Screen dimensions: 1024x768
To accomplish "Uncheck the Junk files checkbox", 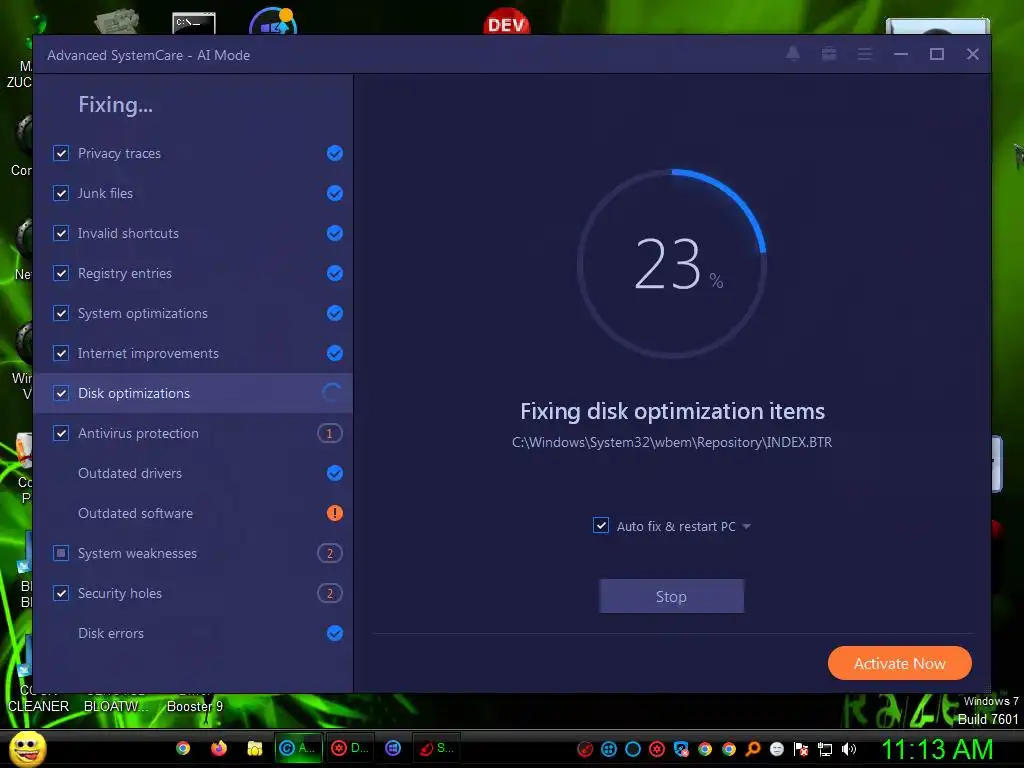I will coord(61,193).
